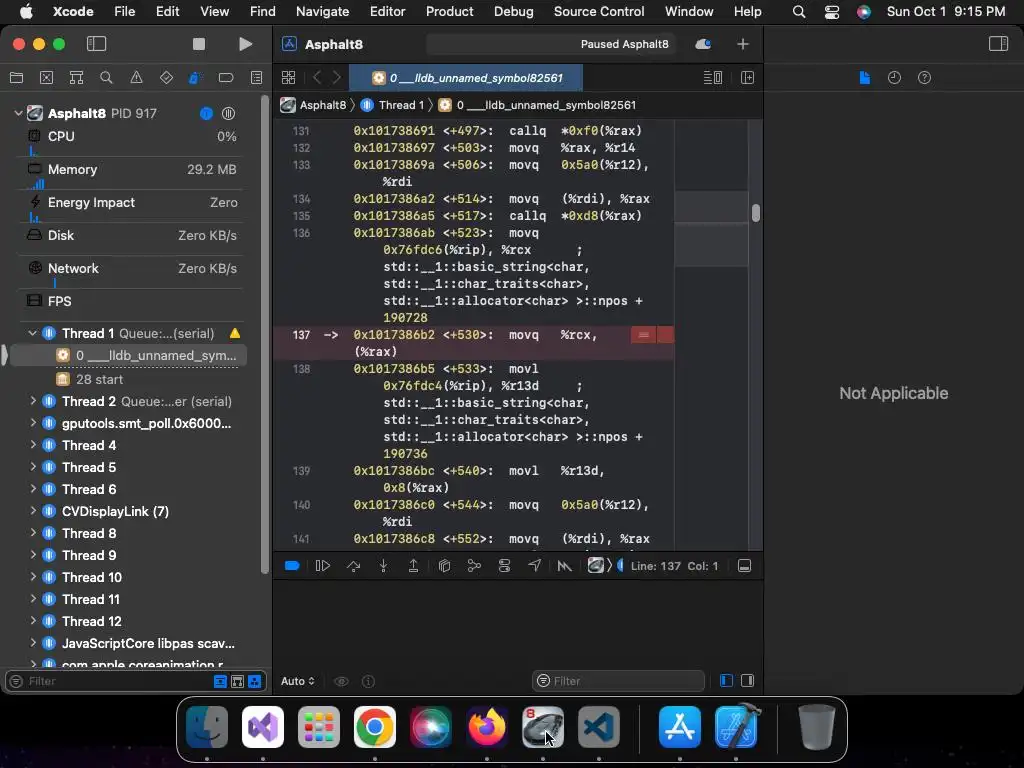The width and height of the screenshot is (1024, 768).
Task: Select the Quick Help inspector icon
Action: tap(925, 78)
